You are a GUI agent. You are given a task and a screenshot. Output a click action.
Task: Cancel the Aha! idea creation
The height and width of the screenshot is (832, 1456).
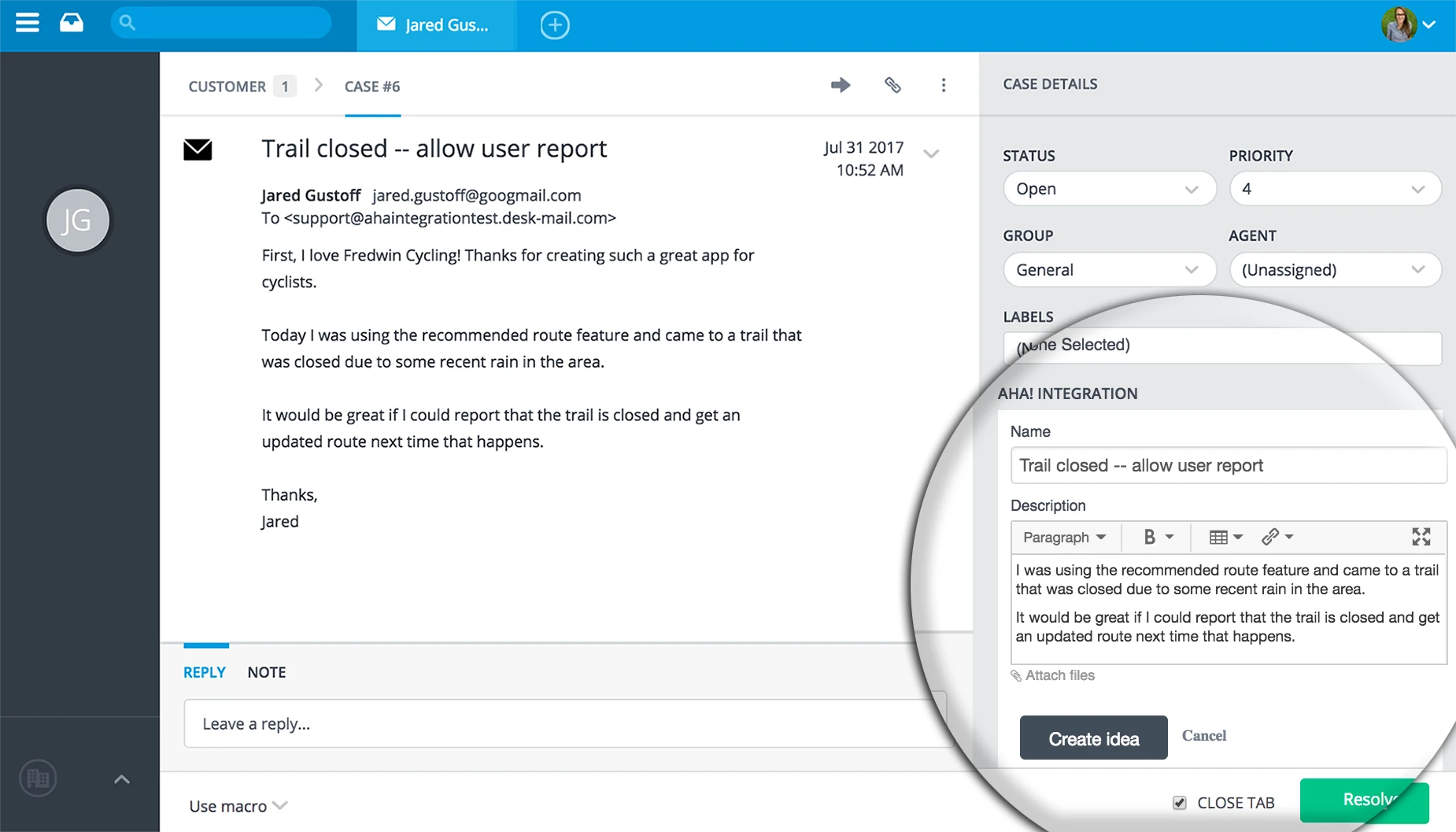[1204, 736]
